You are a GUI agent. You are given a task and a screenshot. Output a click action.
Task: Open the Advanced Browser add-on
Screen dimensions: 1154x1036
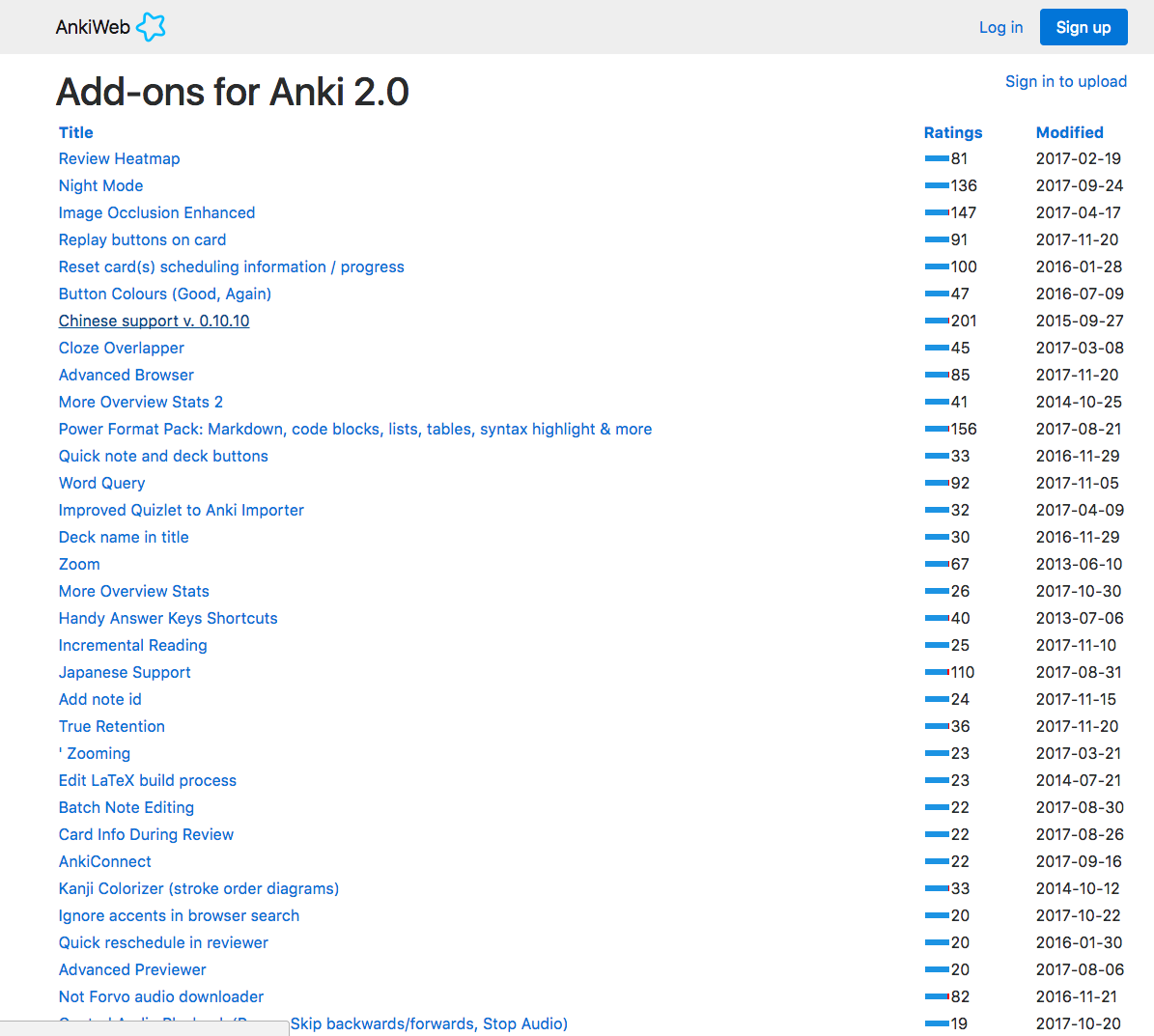(x=126, y=375)
